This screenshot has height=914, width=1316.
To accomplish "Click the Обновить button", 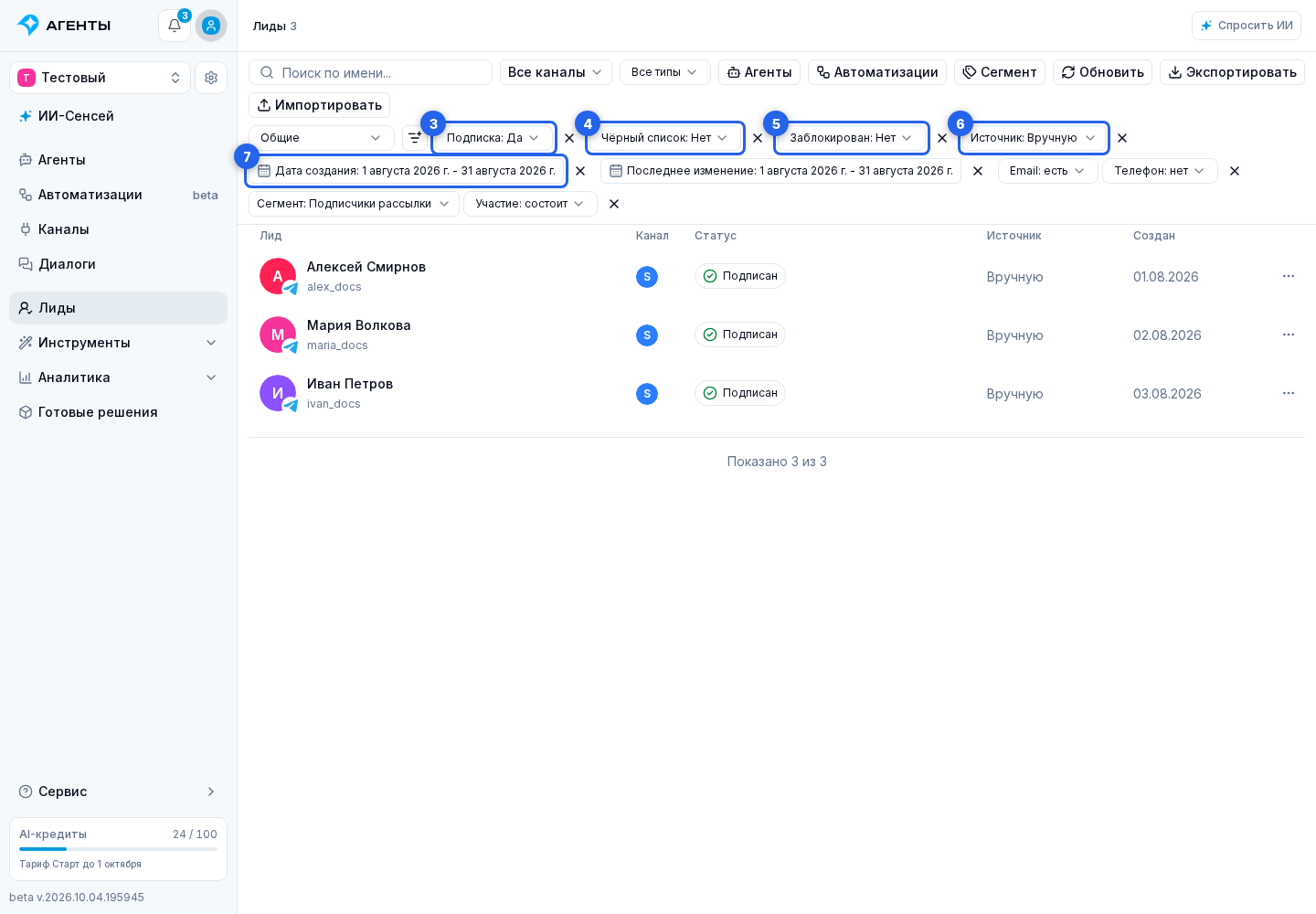I will pyautogui.click(x=1102, y=72).
